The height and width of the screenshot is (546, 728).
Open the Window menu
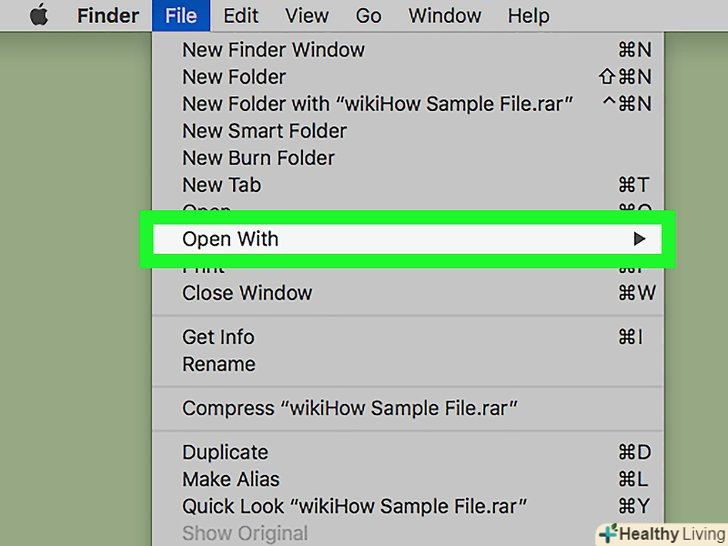pyautogui.click(x=444, y=16)
